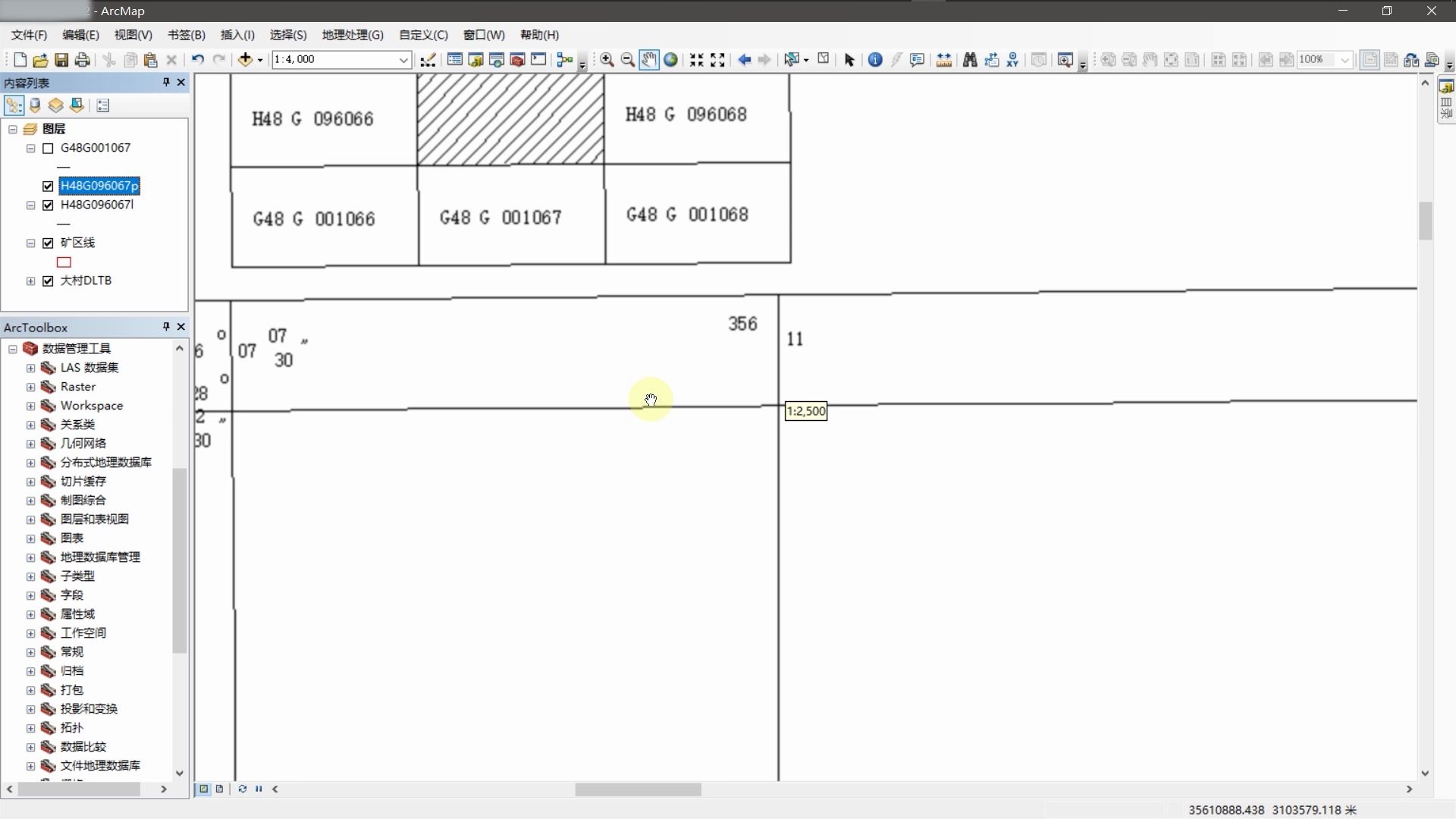Image resolution: width=1456 pixels, height=819 pixels.
Task: Click the Go To XY icon
Action: click(1012, 60)
